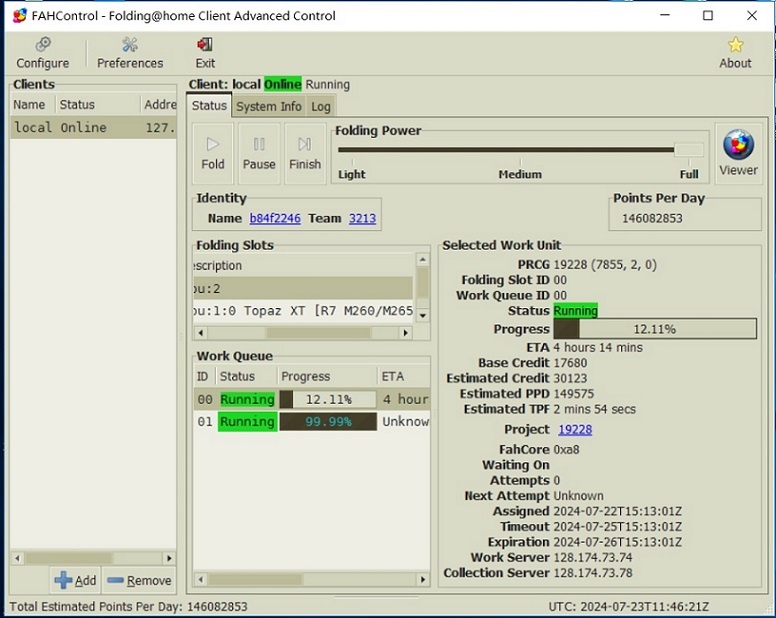Click the FAHControl app icon in title bar
Screen dimensions: 776x618
(20, 15)
